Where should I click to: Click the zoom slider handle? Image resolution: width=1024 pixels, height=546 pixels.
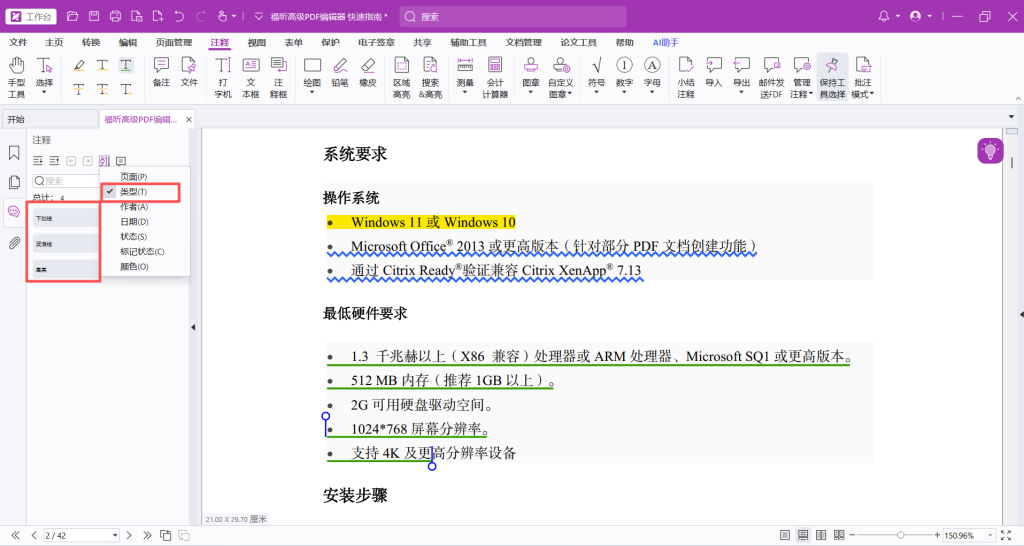tap(900, 535)
